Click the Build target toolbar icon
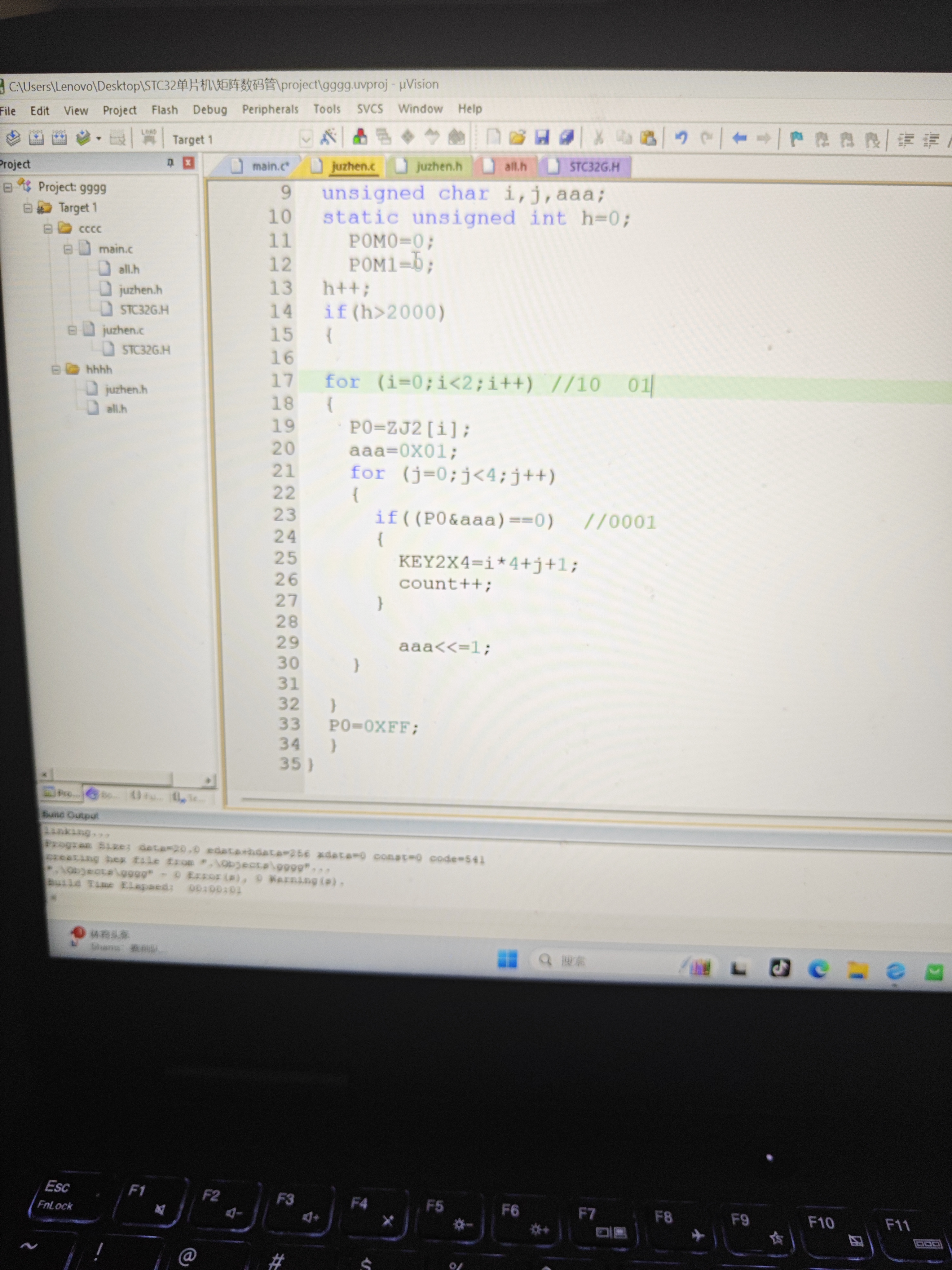Screen dimensions: 952x1270 tap(36, 138)
